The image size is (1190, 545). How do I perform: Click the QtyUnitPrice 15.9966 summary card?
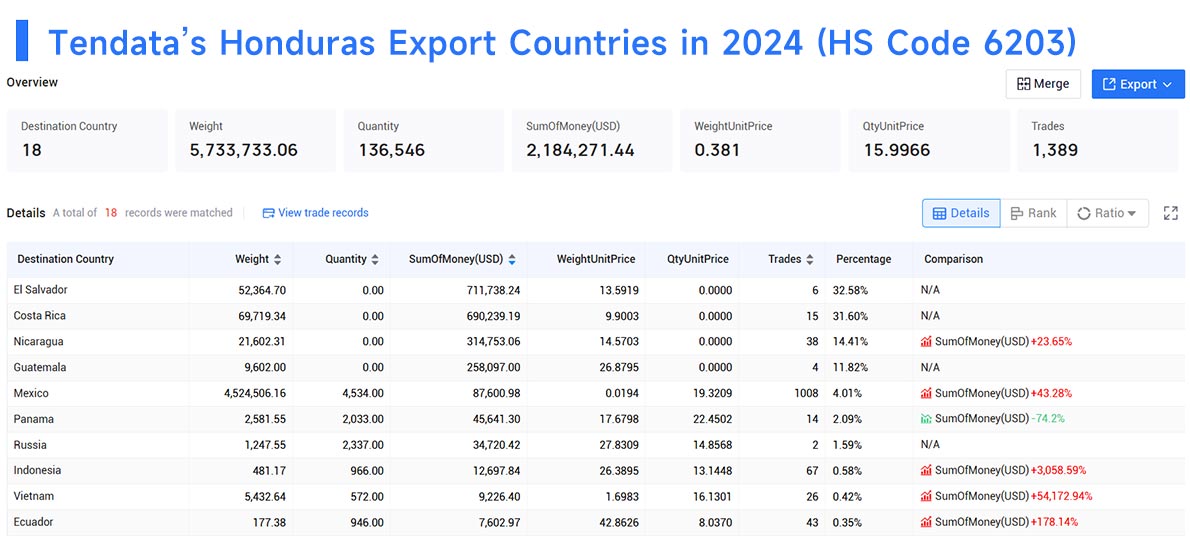[x=929, y=140]
